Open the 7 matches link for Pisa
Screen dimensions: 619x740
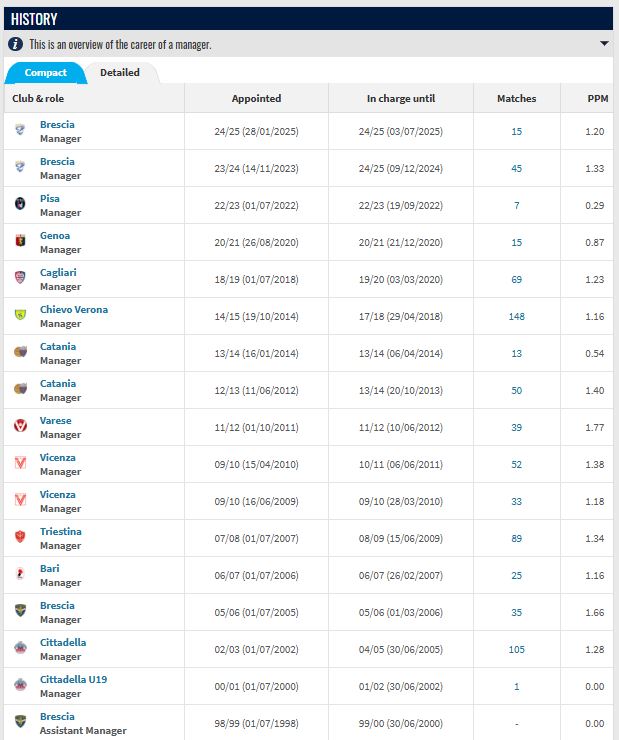click(517, 206)
